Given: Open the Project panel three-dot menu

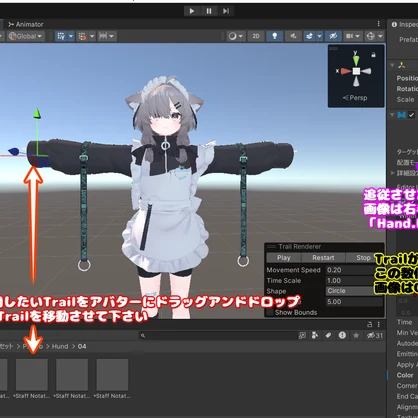Looking at the screenshot, I should pos(379,324).
